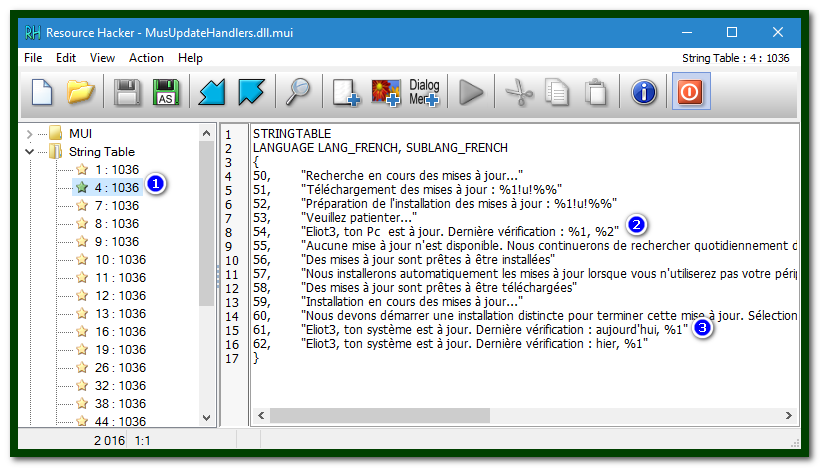Click the MUI folder icon
Screen dimensions: 820x468
tap(55, 133)
